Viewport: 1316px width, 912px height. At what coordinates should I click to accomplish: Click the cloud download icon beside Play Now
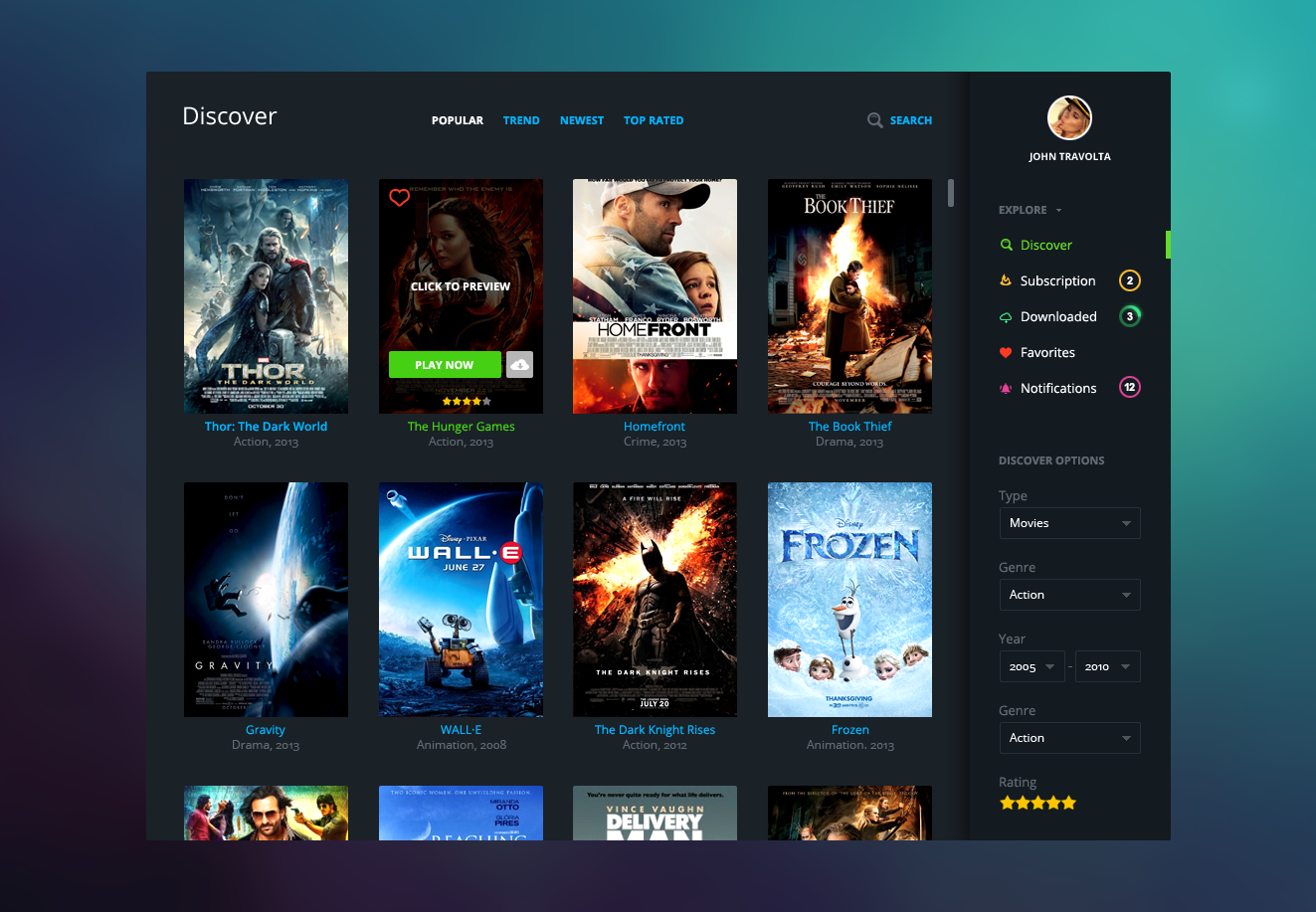(x=519, y=365)
